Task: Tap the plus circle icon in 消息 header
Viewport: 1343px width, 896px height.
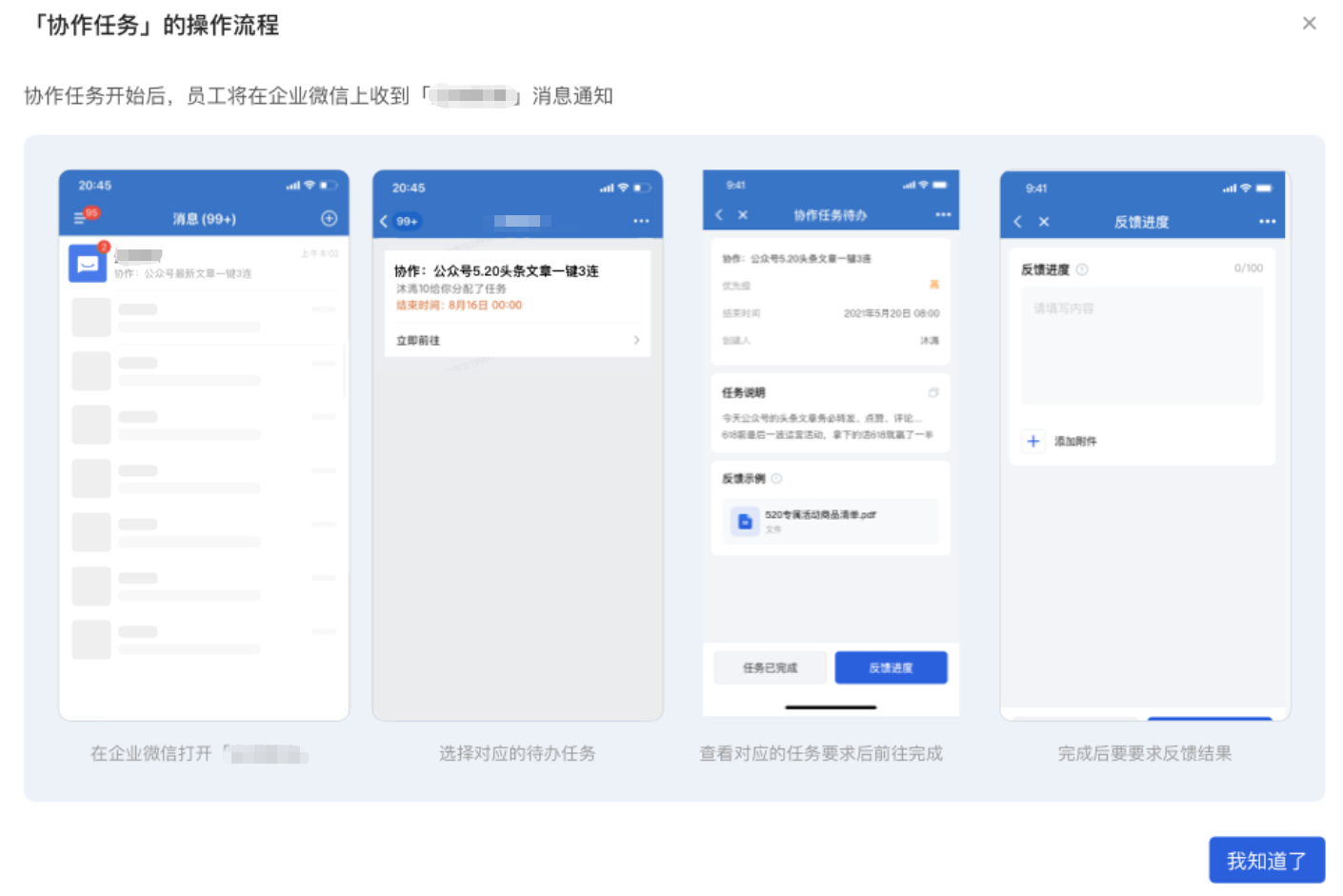Action: tap(329, 218)
